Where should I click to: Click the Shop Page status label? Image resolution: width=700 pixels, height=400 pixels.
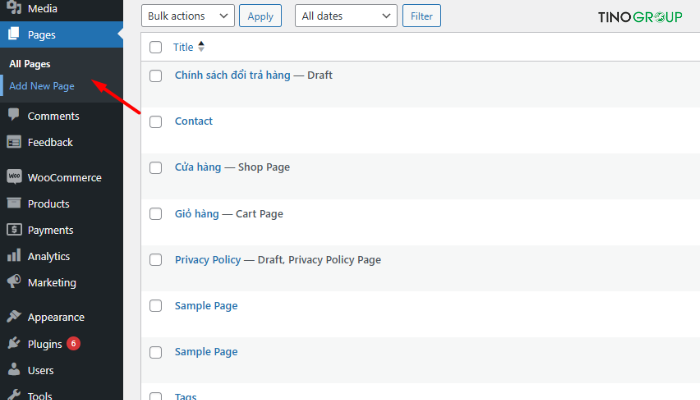click(x=264, y=167)
